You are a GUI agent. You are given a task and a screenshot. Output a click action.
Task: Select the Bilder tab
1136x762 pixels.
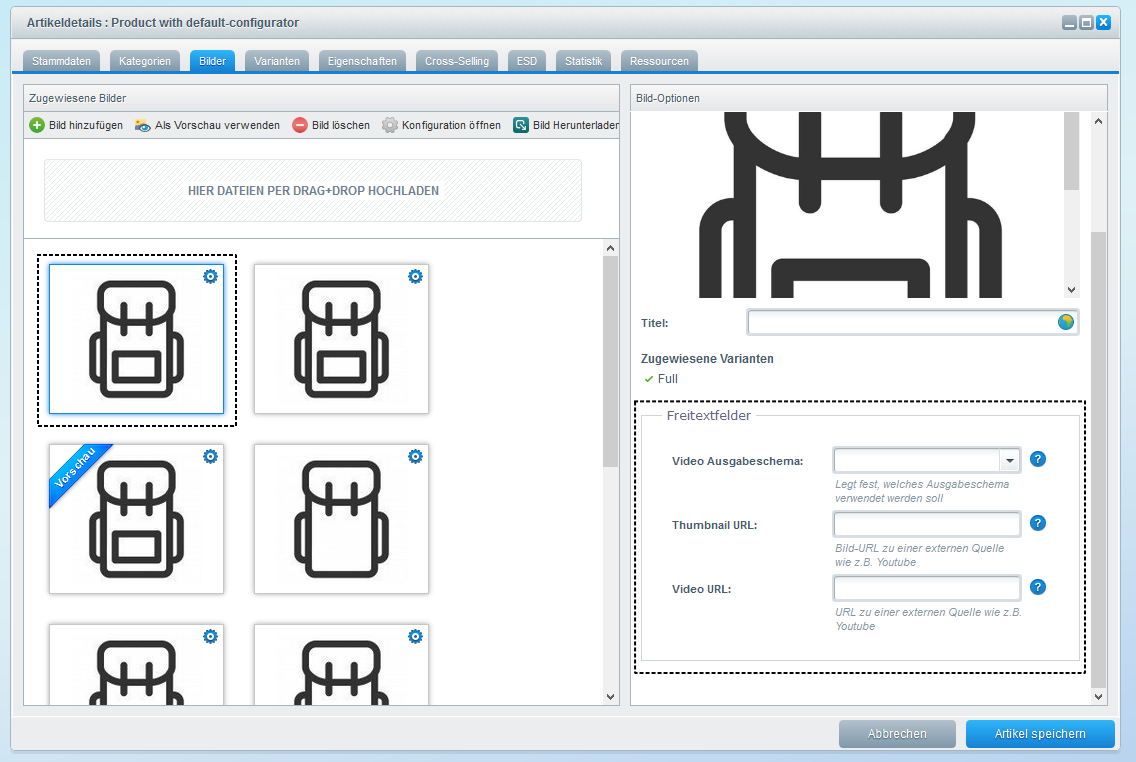point(212,61)
